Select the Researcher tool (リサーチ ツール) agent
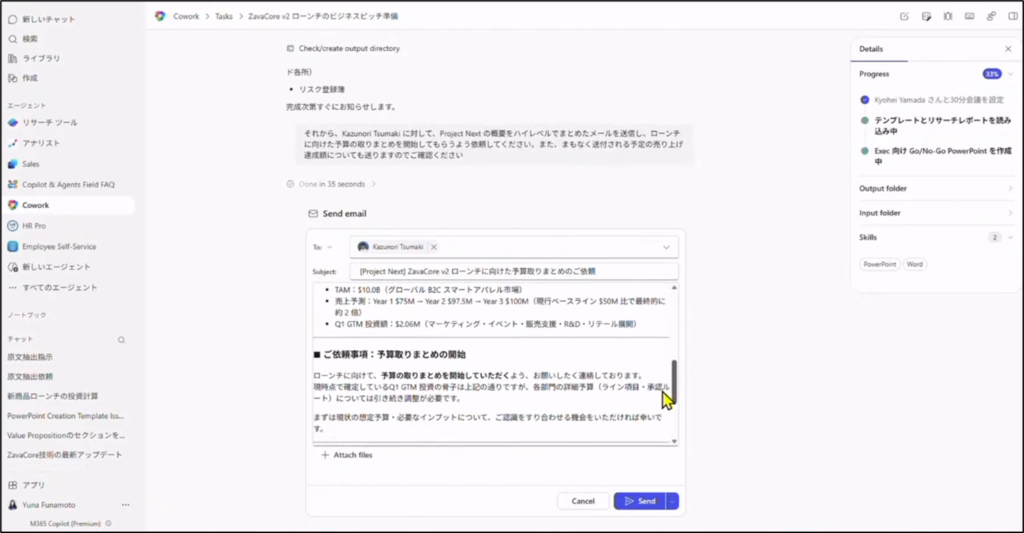 [49, 122]
